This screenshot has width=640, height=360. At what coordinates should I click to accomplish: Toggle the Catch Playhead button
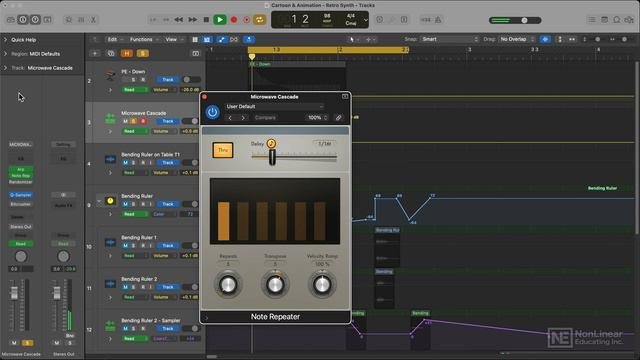249,40
